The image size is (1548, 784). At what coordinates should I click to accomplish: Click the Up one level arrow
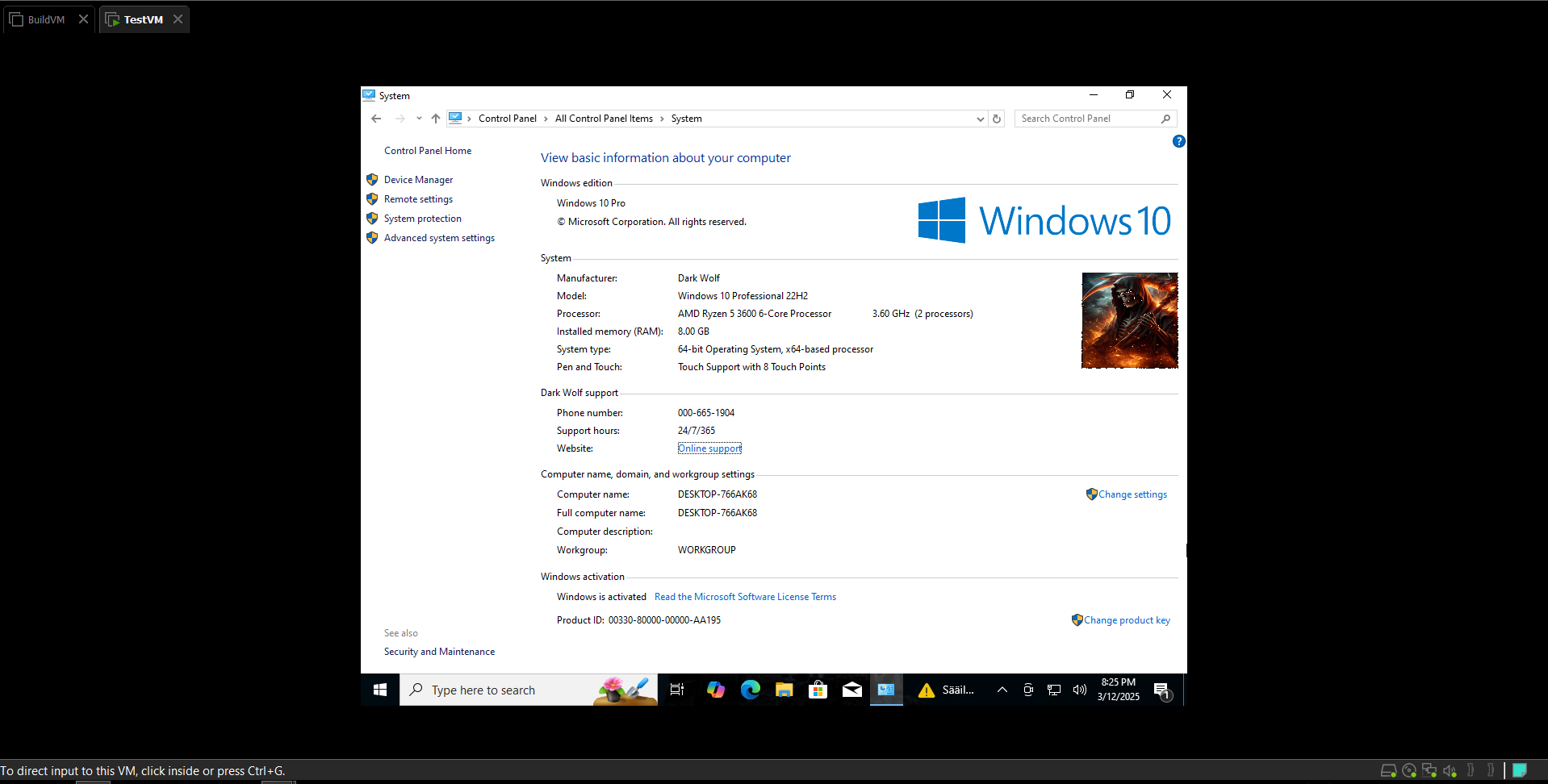436,119
